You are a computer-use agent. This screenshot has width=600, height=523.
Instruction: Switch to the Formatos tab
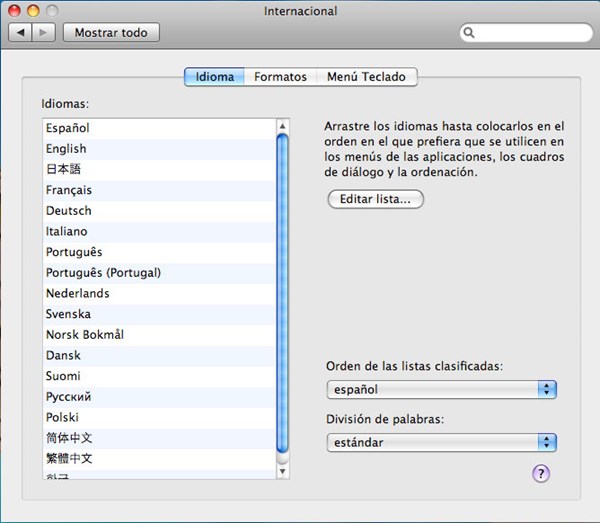coord(280,77)
